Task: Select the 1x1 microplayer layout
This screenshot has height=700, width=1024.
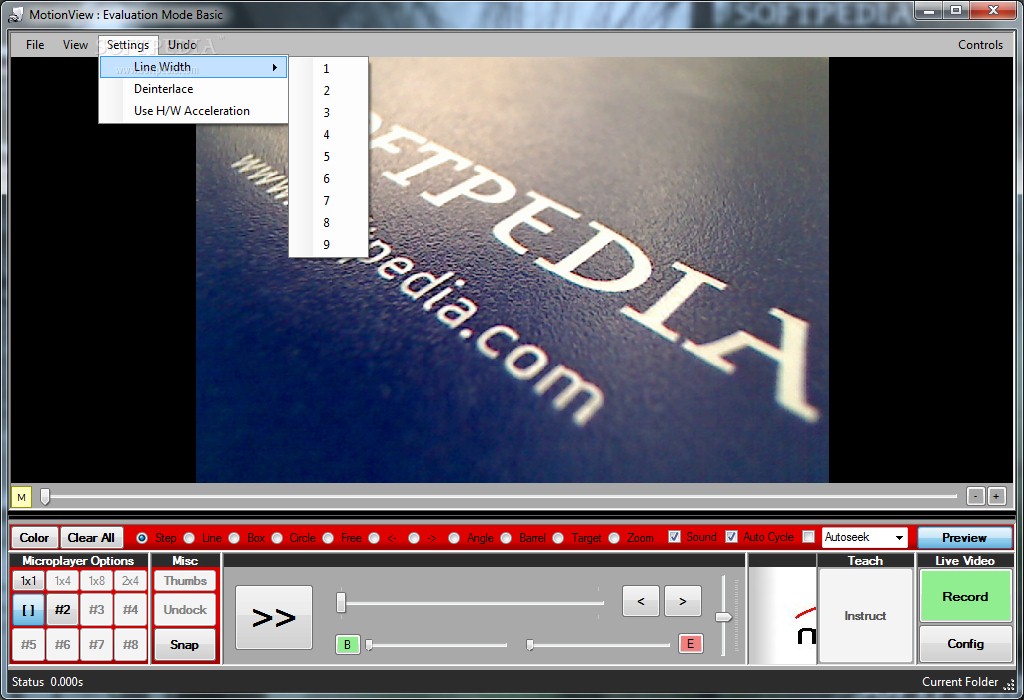Action: [28, 581]
